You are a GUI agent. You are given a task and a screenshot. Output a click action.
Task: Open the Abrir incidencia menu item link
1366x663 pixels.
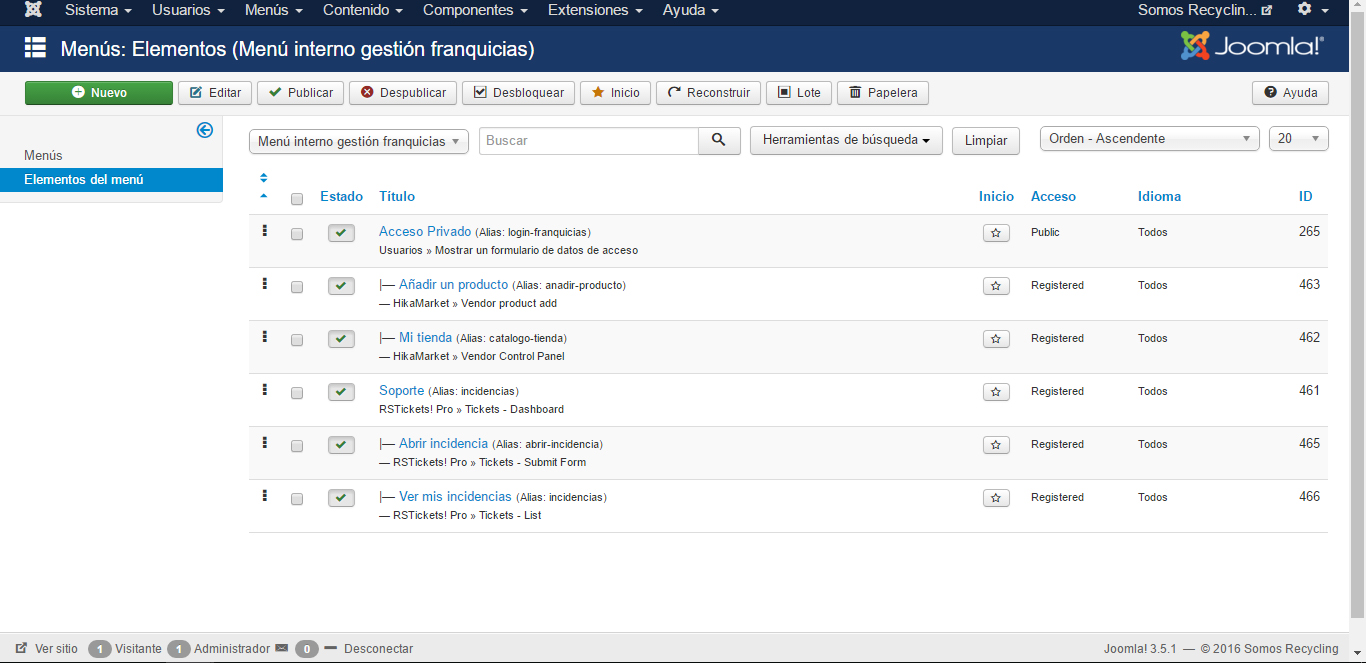(x=443, y=443)
